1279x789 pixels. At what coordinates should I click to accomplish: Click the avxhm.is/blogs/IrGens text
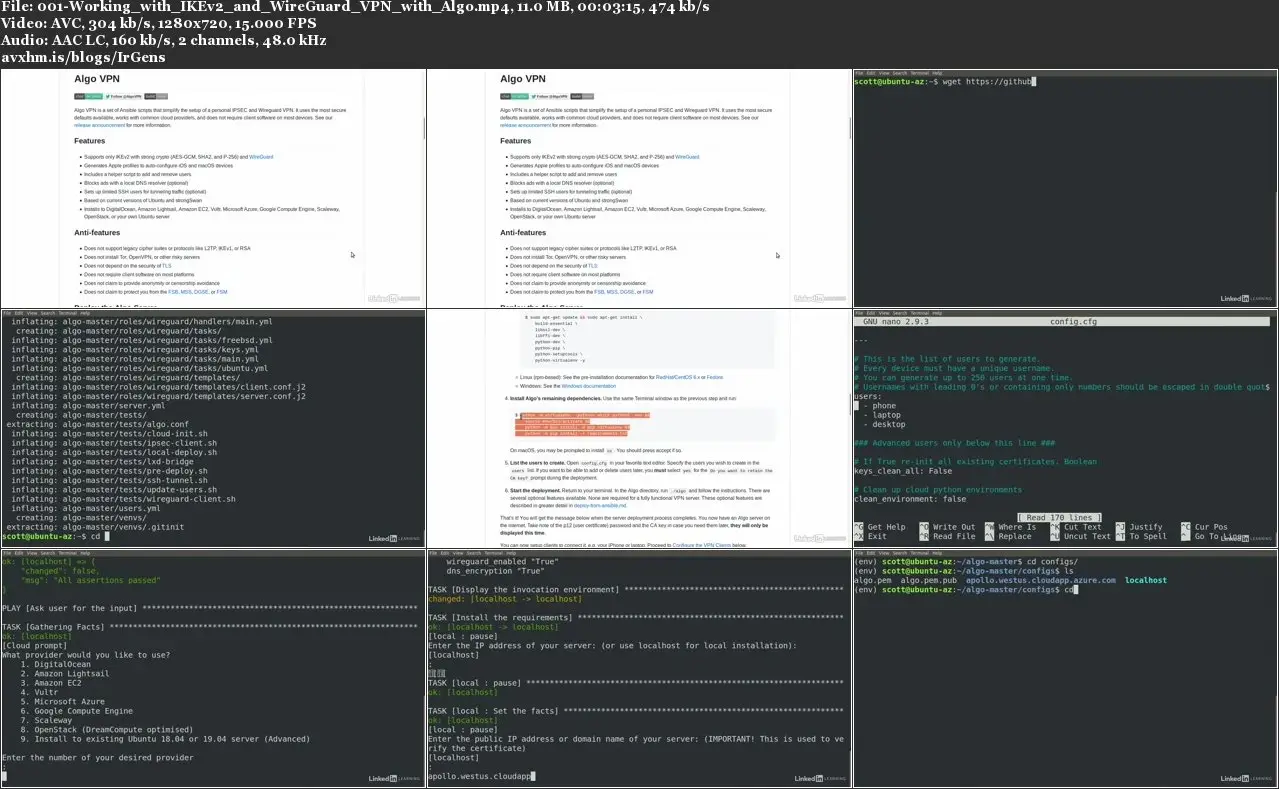point(84,58)
